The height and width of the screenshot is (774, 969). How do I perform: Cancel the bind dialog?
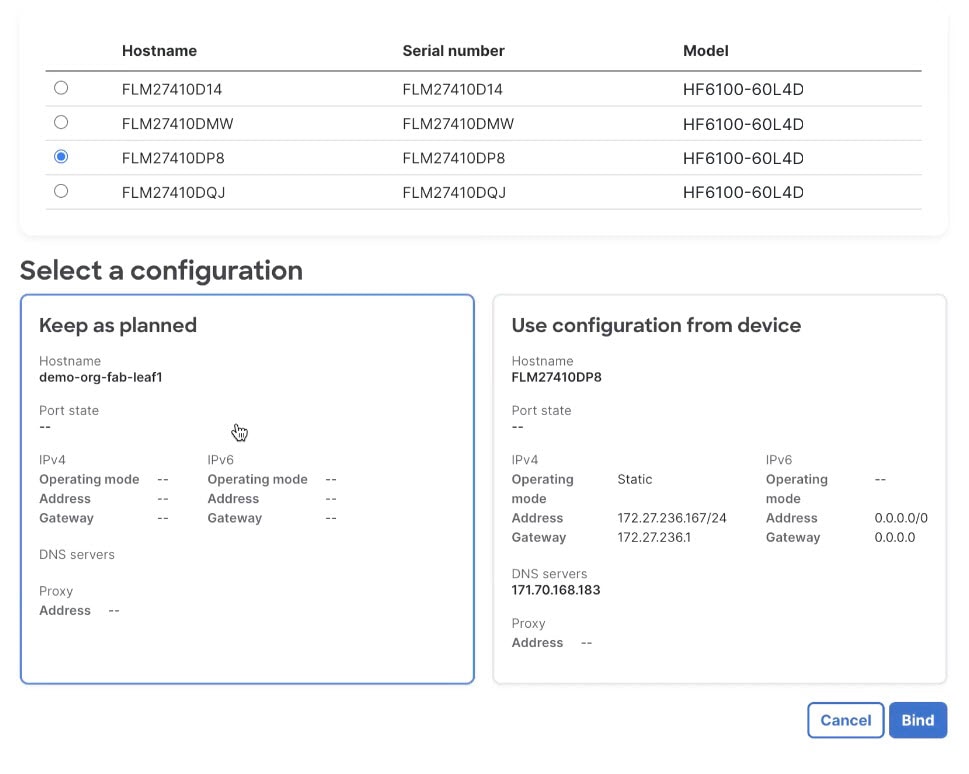(x=845, y=720)
